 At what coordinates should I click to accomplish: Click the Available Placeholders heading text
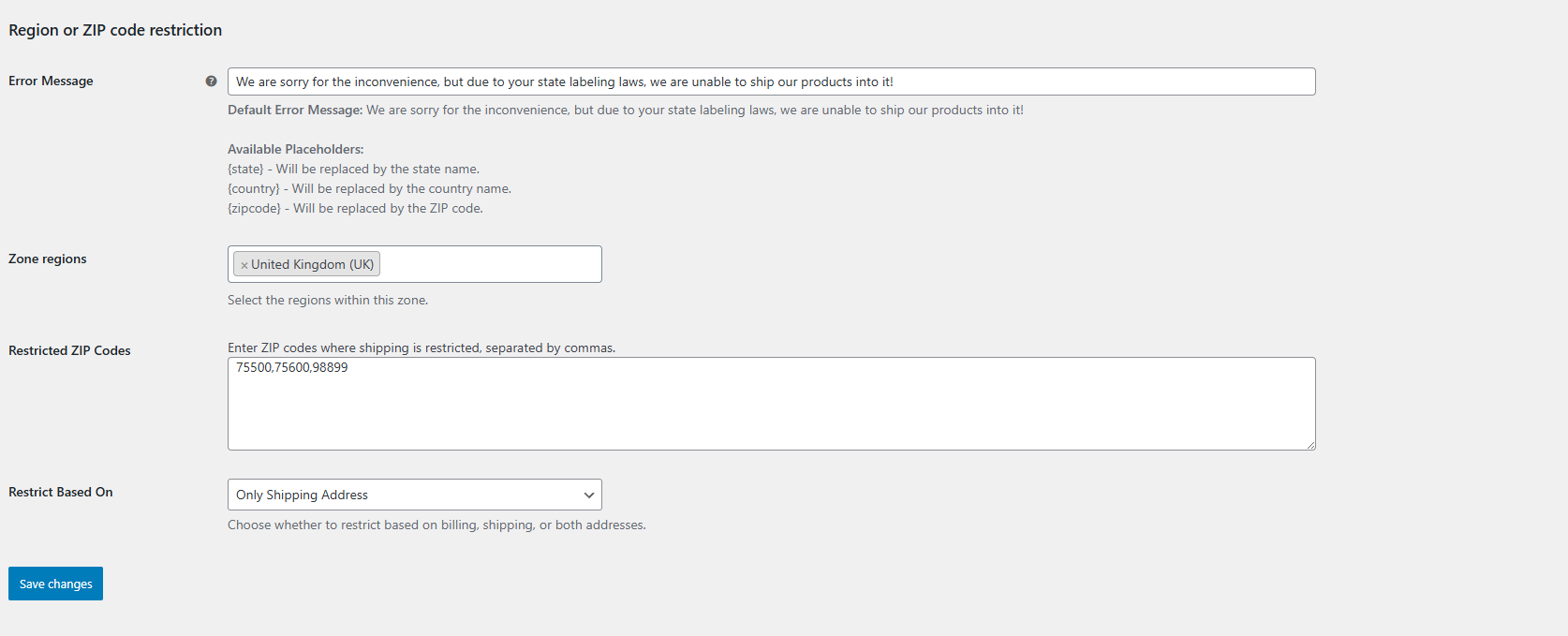point(295,150)
